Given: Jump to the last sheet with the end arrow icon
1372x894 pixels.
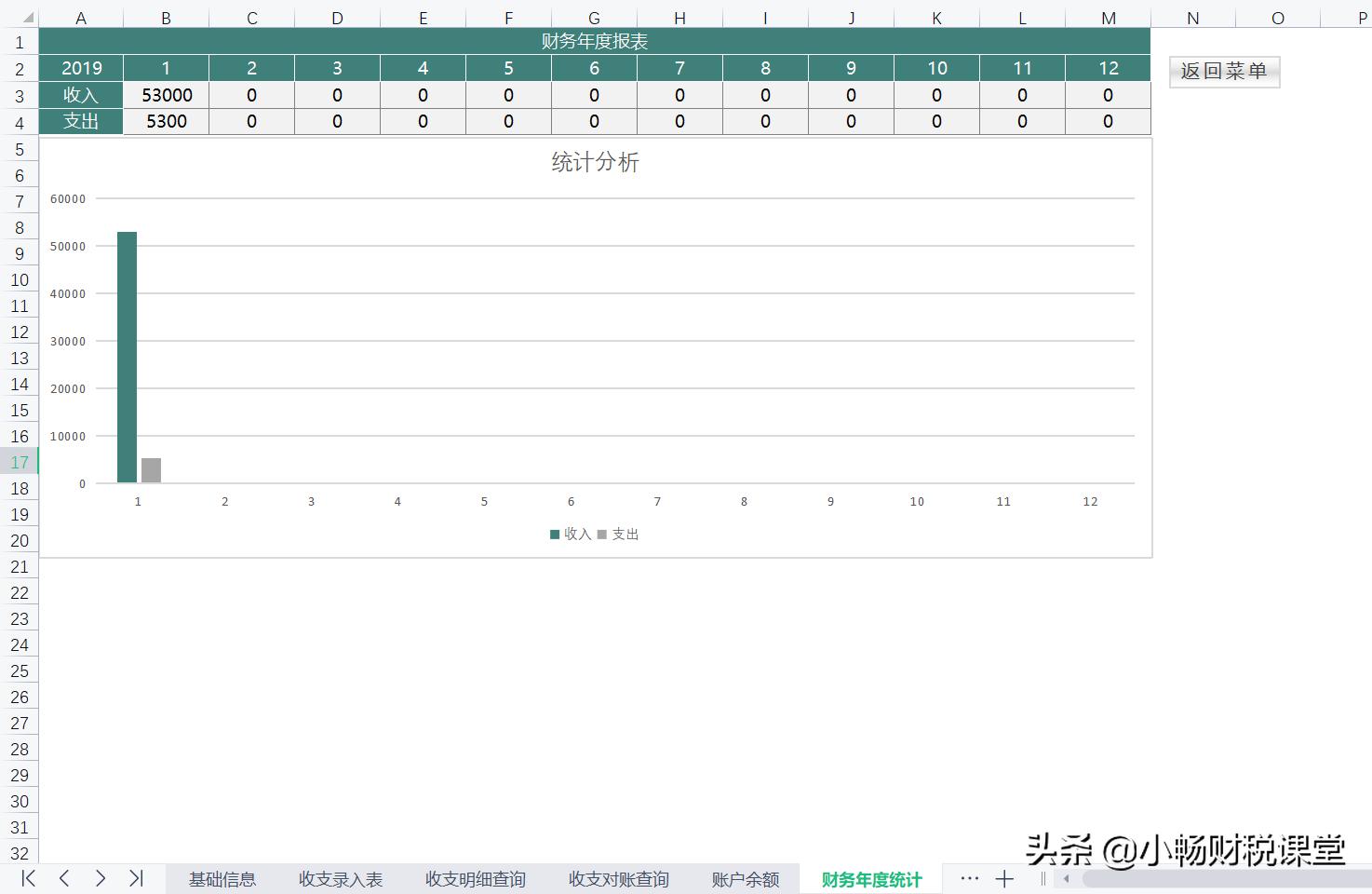Looking at the screenshot, I should point(137,878).
